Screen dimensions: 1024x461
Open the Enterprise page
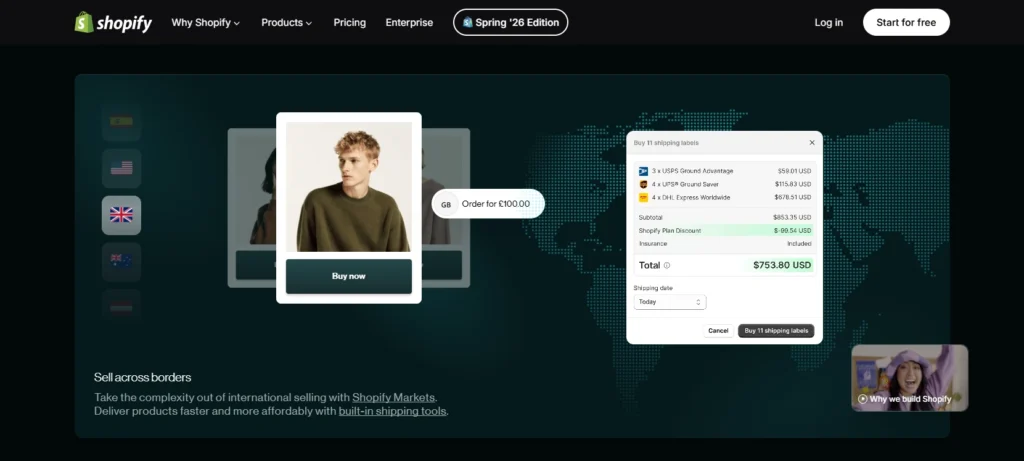(409, 22)
